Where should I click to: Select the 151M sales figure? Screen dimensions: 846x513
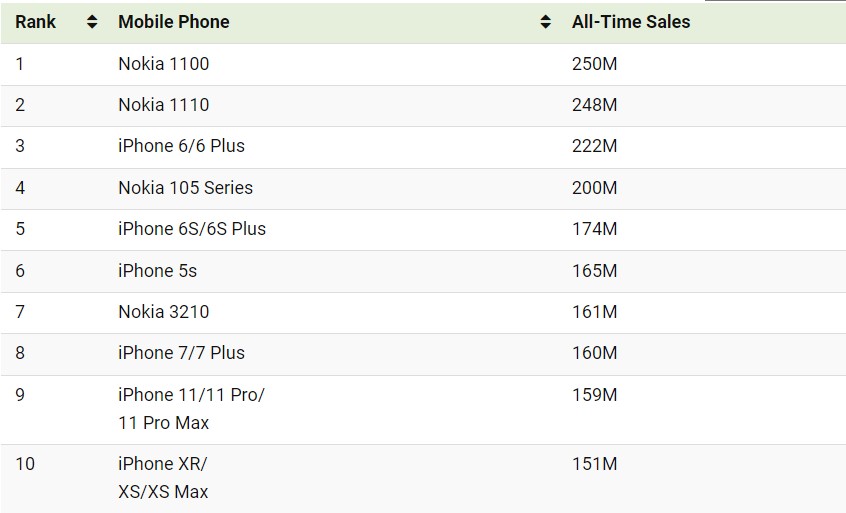pos(594,464)
